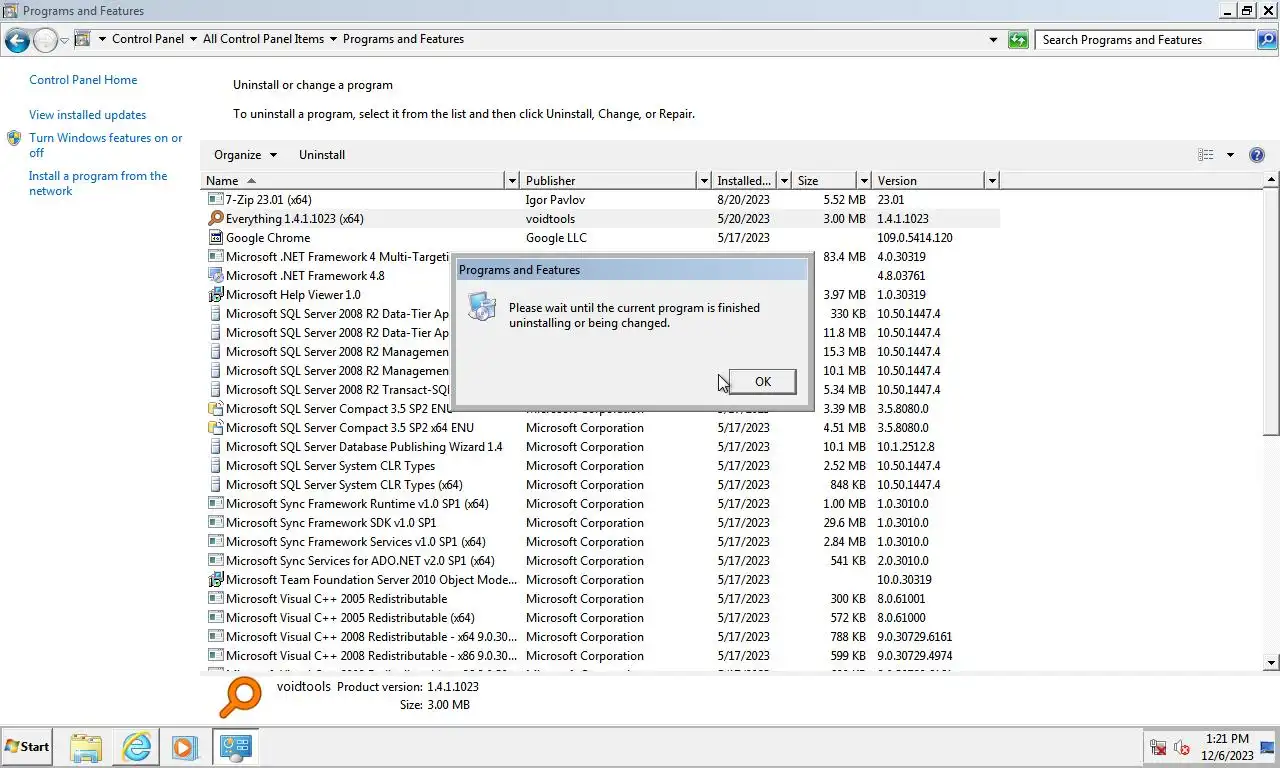This screenshot has width=1280, height=768.
Task: Select Sync Services for ADO.NET v2.0 SP1 (x64)
Action: (x=602, y=561)
